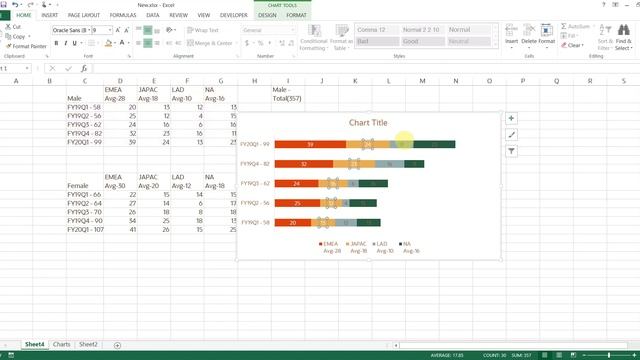The image size is (640, 360).
Task: Select the Chart Title text
Action: (368, 122)
